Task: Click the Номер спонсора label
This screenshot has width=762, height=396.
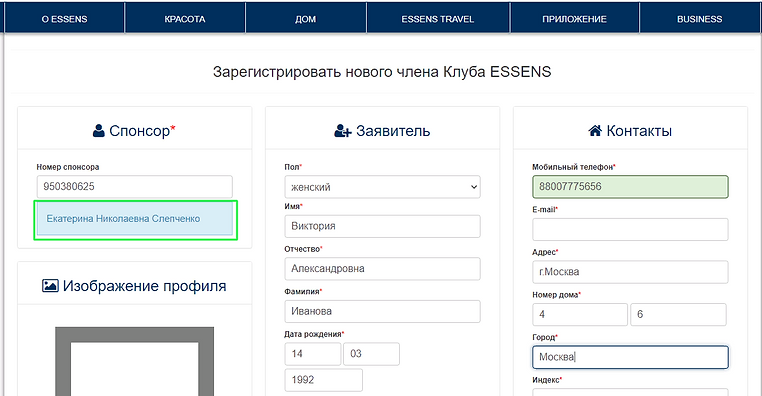Action: (x=68, y=167)
